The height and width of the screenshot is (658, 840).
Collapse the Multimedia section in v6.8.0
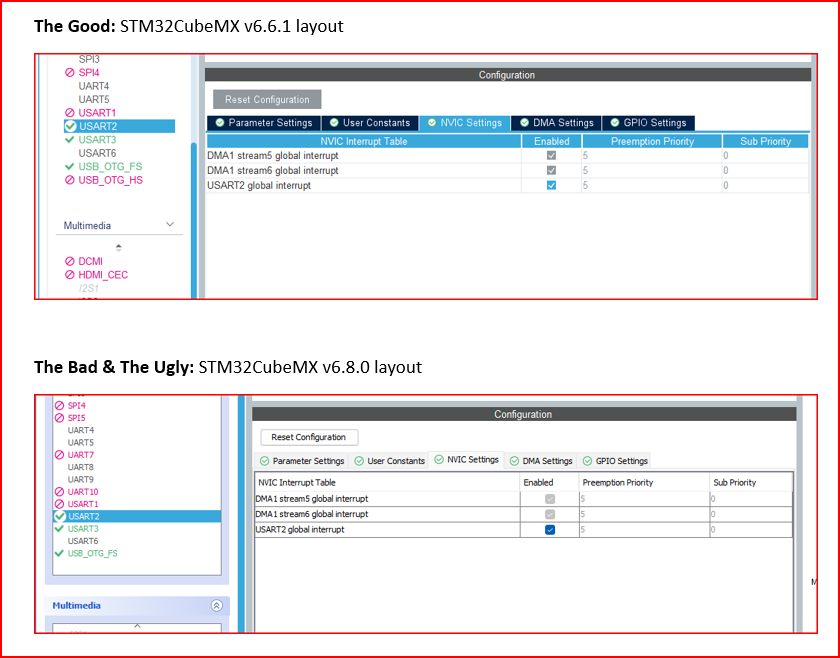click(x=216, y=605)
